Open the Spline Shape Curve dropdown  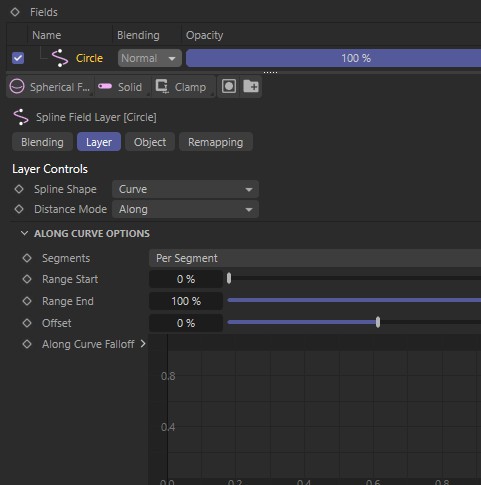point(185,189)
